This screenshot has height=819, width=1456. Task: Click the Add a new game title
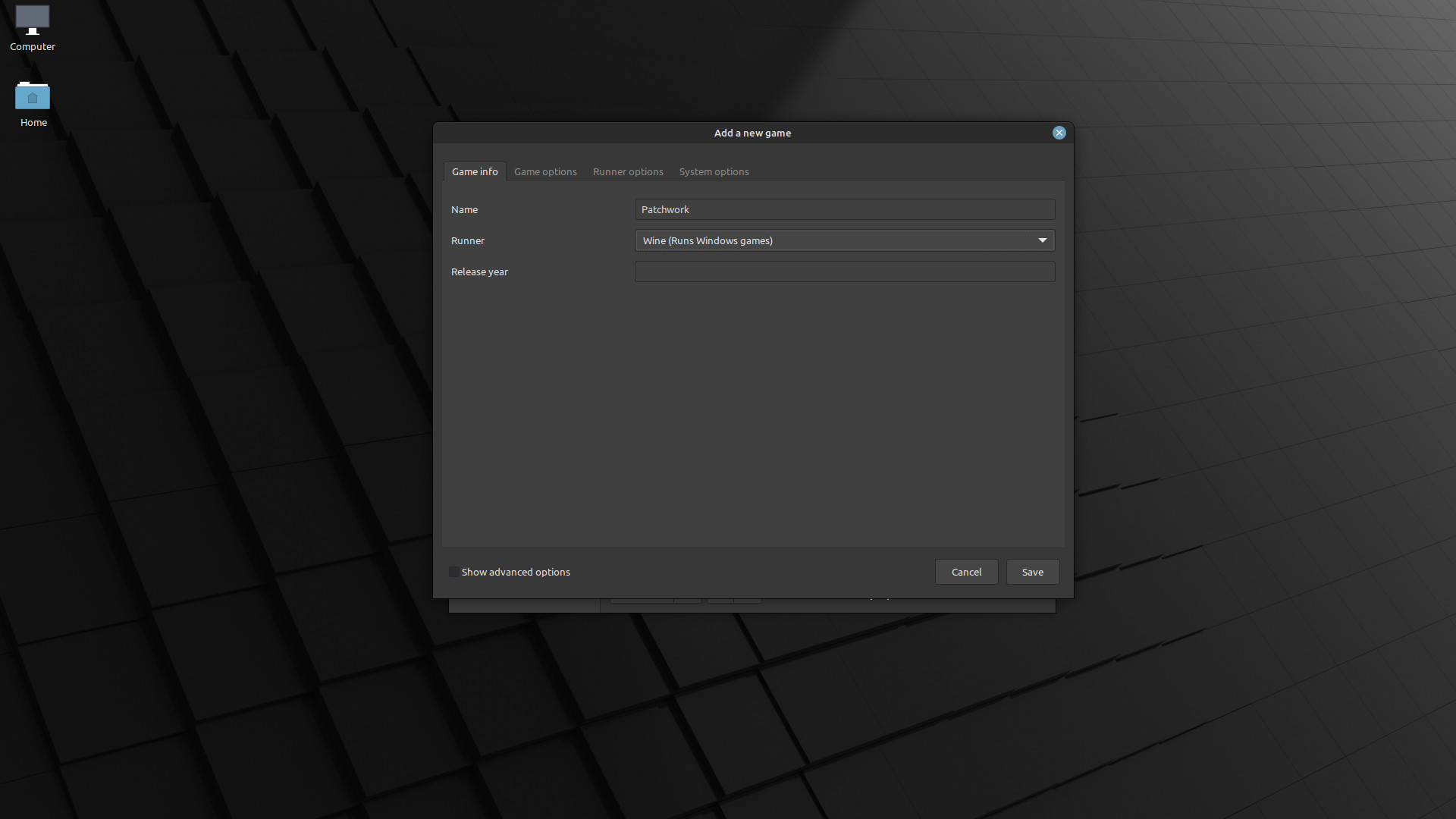coord(752,133)
